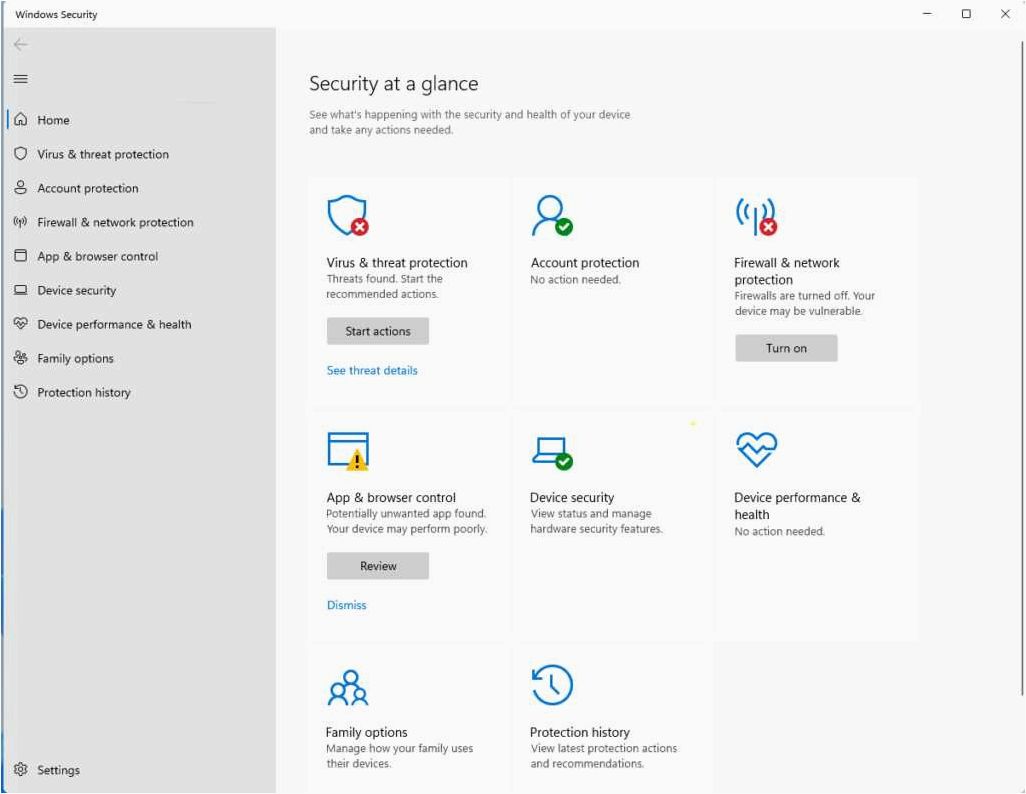1026x794 pixels.
Task: Click 'View latest protection actions and recommendations' text
Action: click(x=603, y=756)
